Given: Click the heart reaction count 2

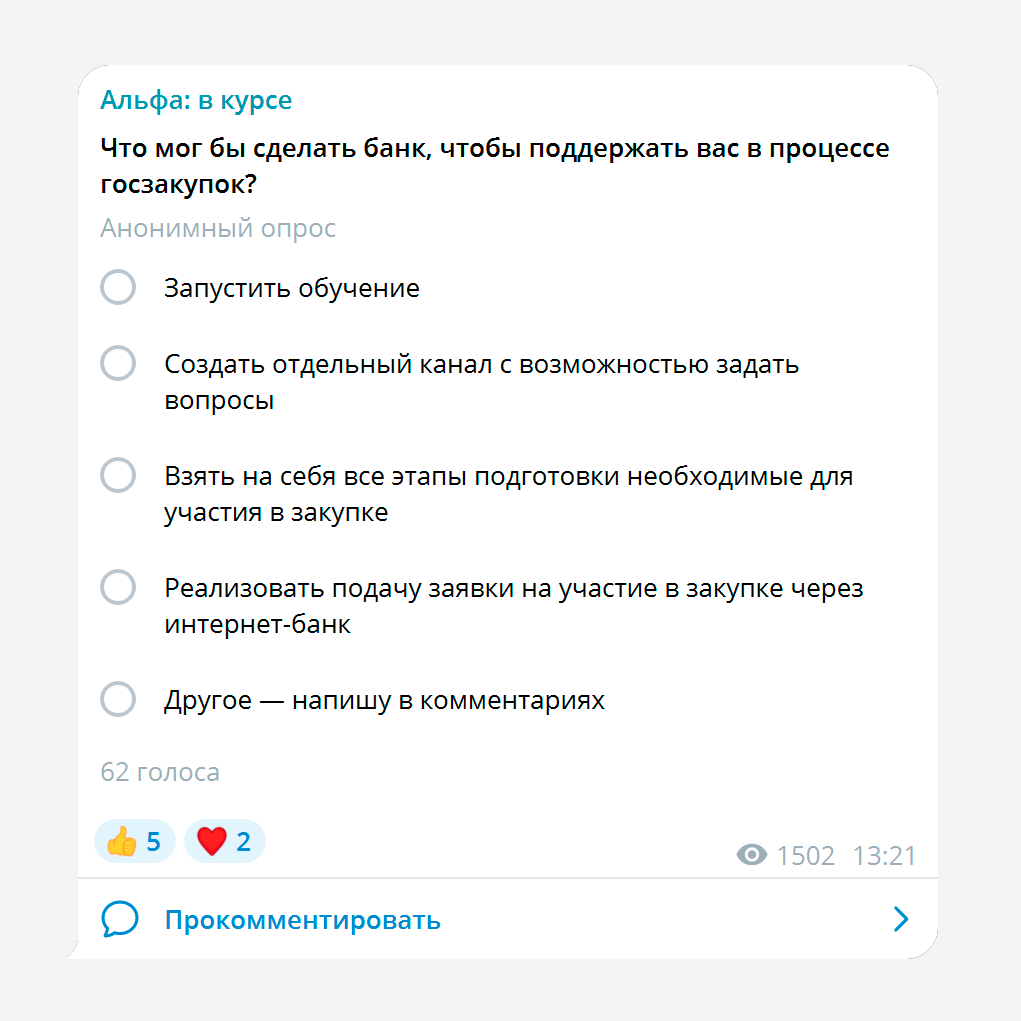Looking at the screenshot, I should tap(244, 842).
